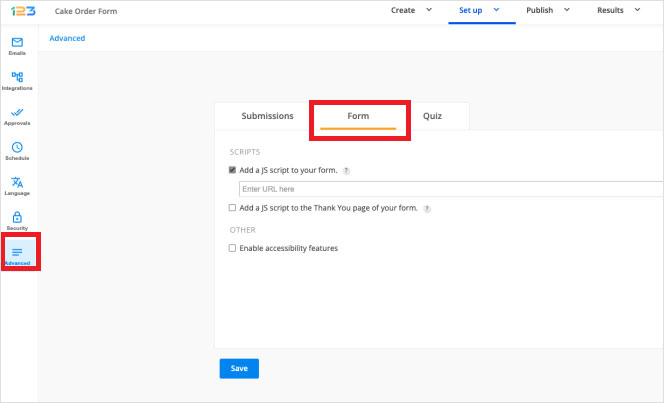Open the Publish menu

(x=540, y=10)
